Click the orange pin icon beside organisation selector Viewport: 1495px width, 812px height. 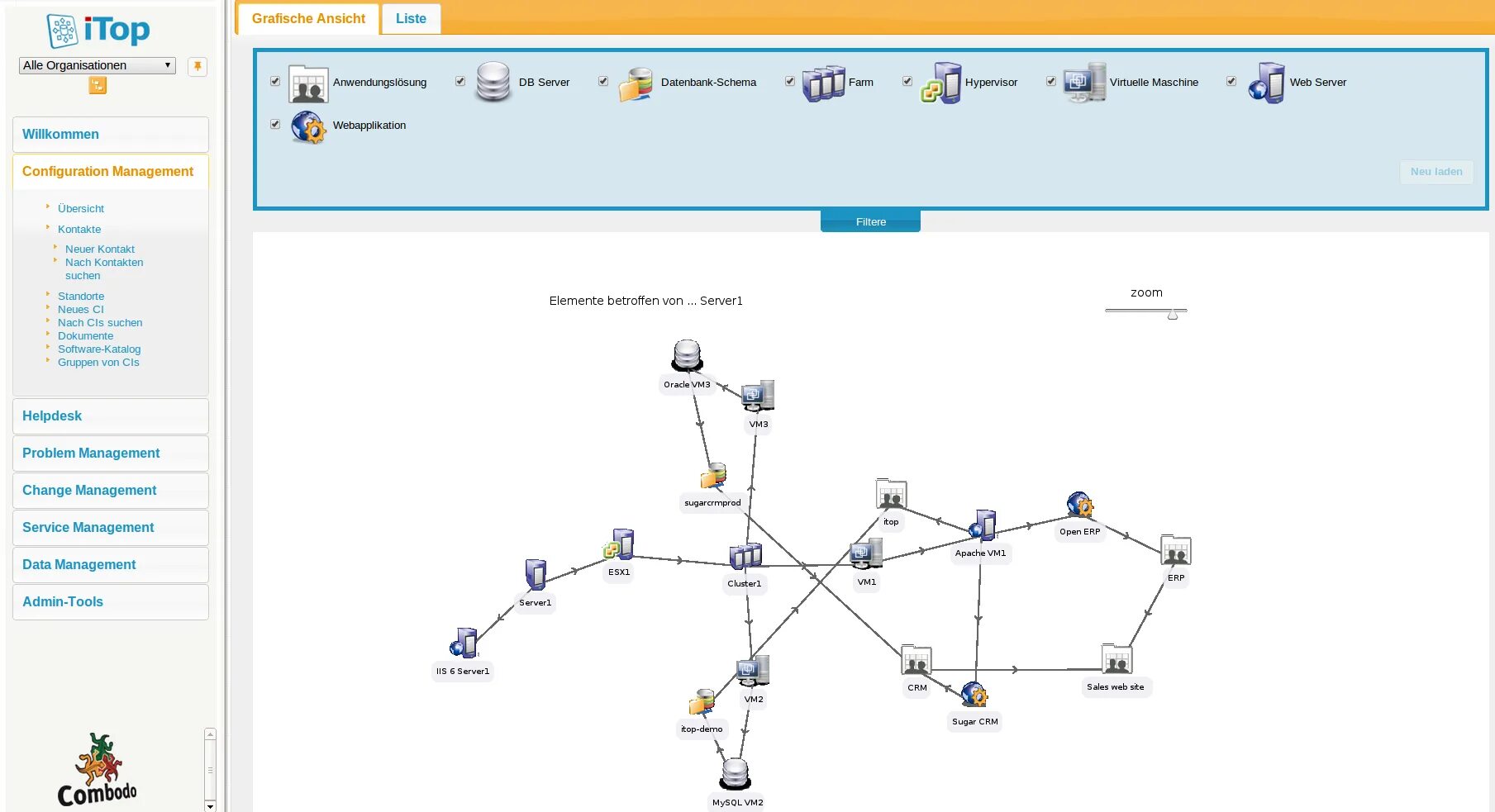198,66
